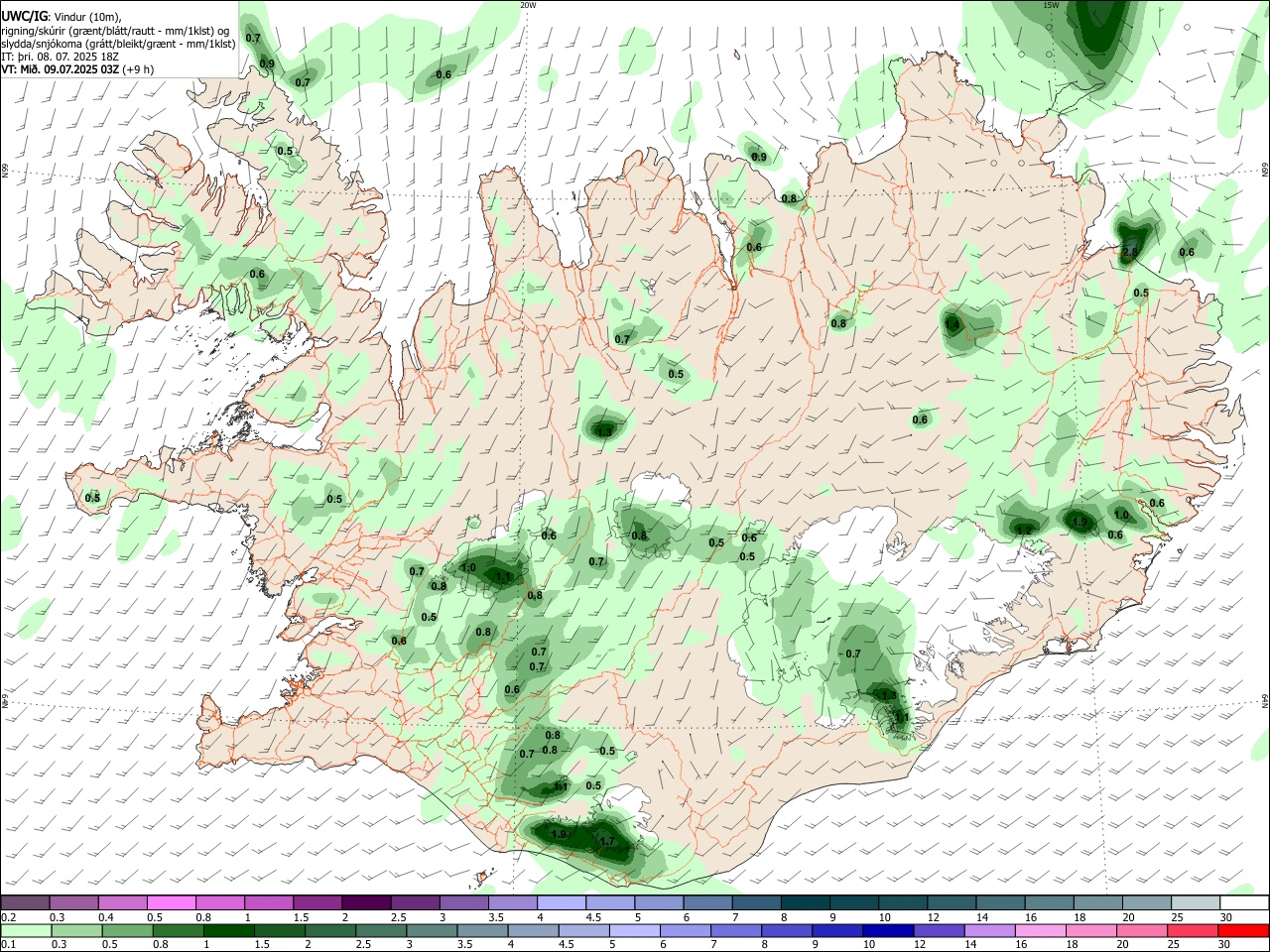Click the 1.2 precipitation label in the east
Screen dimensions: 1270x952
click(x=1025, y=531)
